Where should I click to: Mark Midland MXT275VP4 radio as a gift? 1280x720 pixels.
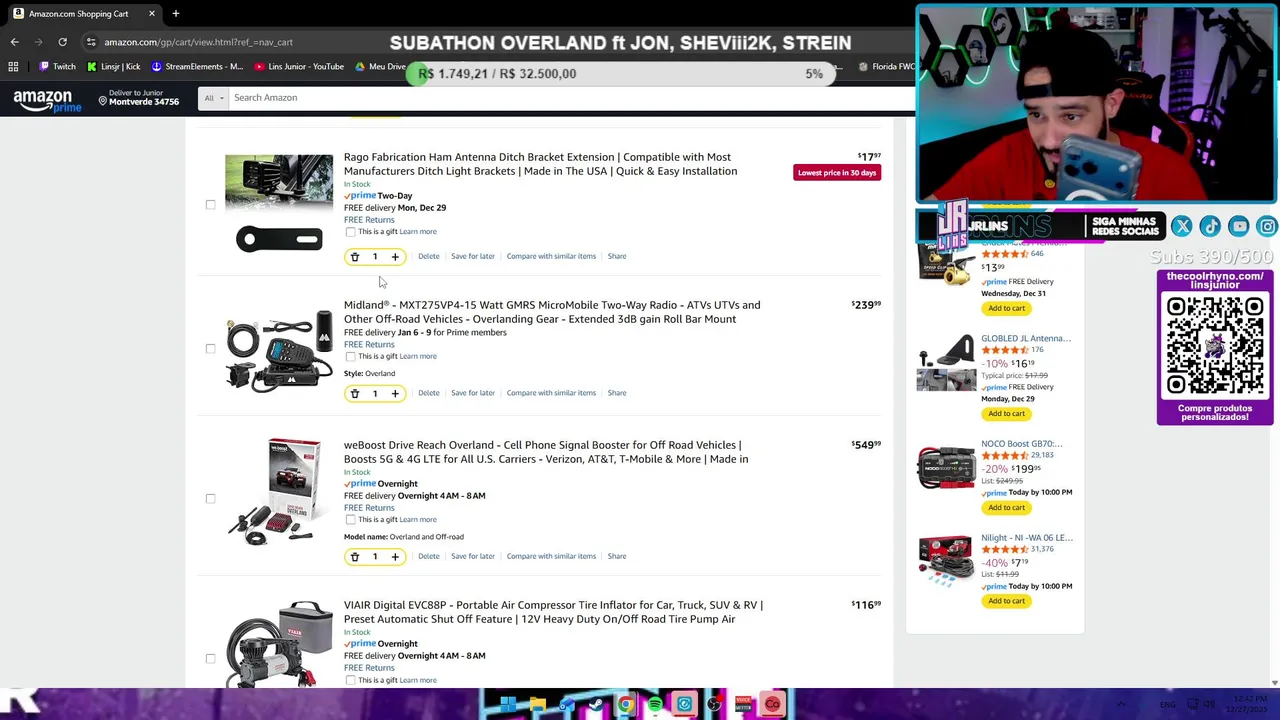pyautogui.click(x=350, y=357)
